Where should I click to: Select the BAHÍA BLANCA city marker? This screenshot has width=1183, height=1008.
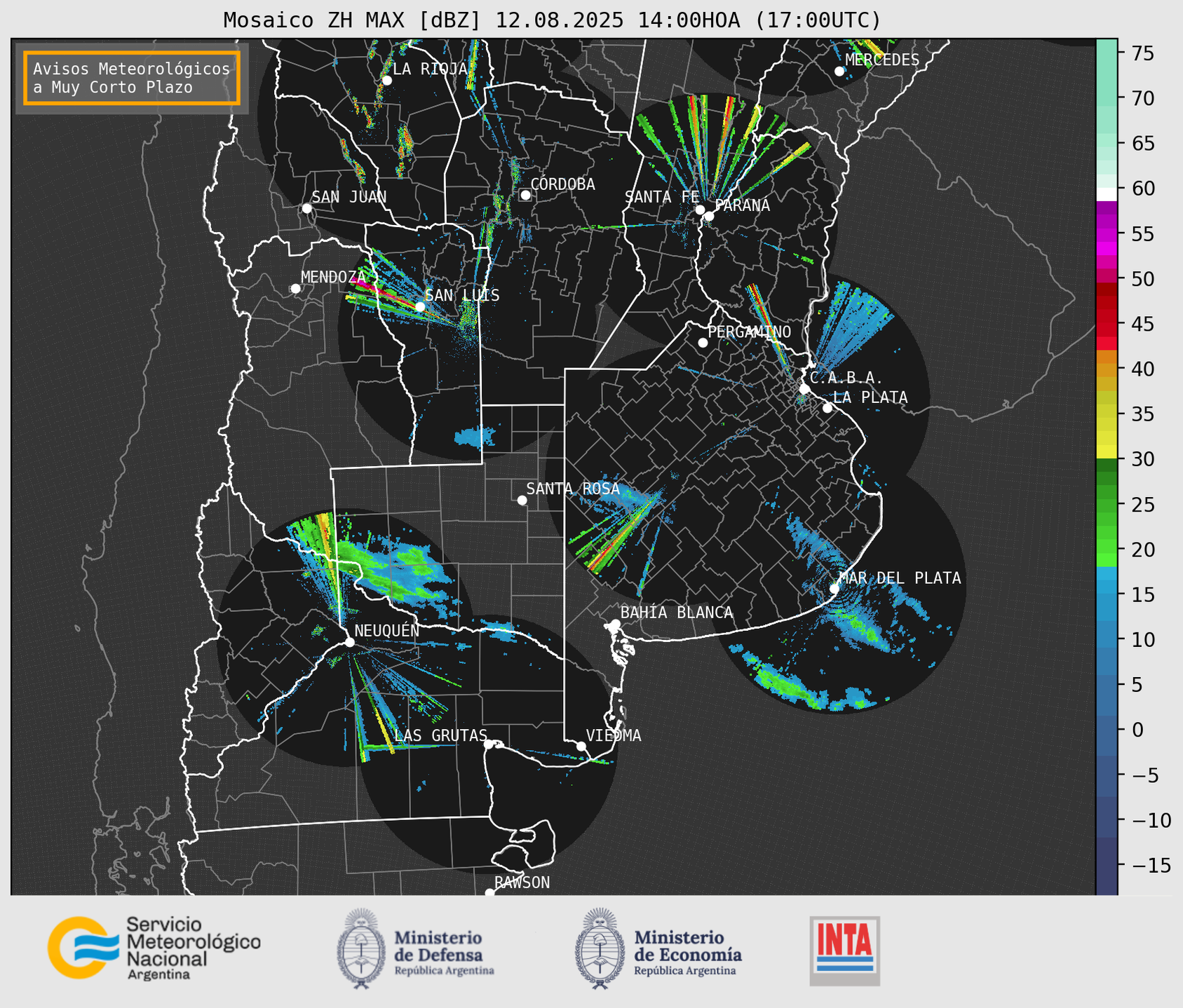click(x=615, y=624)
